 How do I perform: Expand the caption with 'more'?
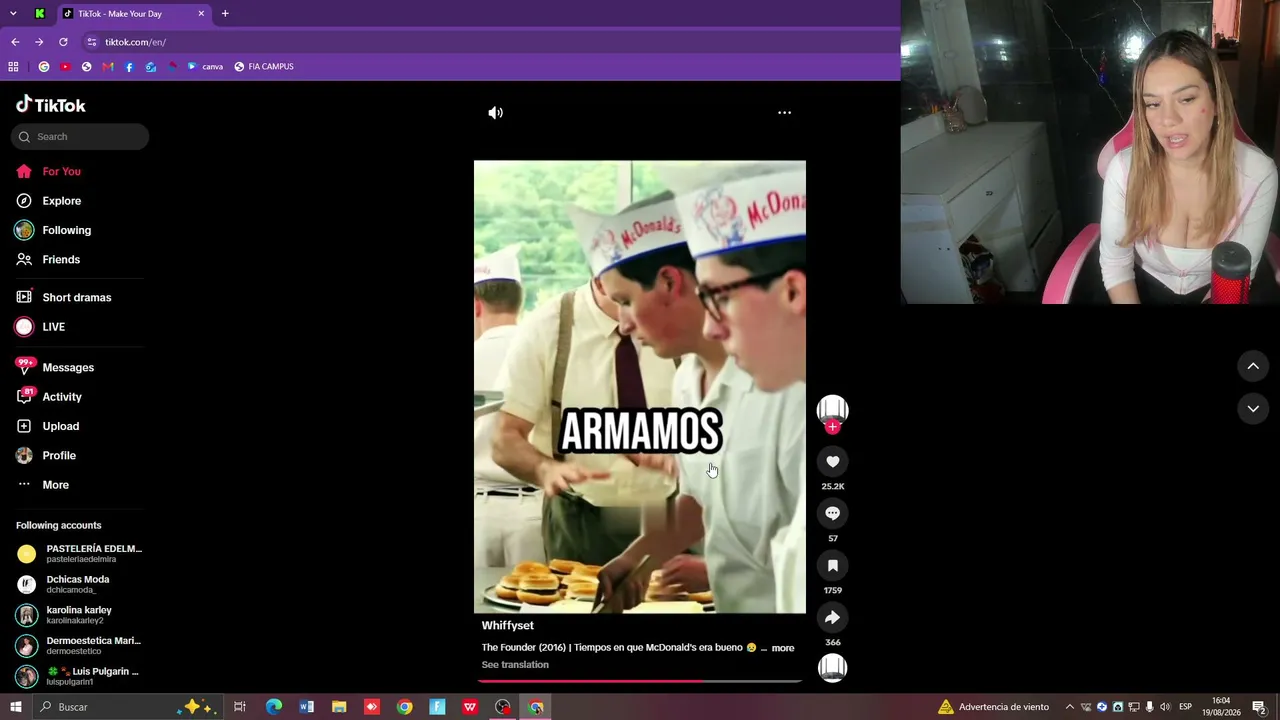pos(783,648)
